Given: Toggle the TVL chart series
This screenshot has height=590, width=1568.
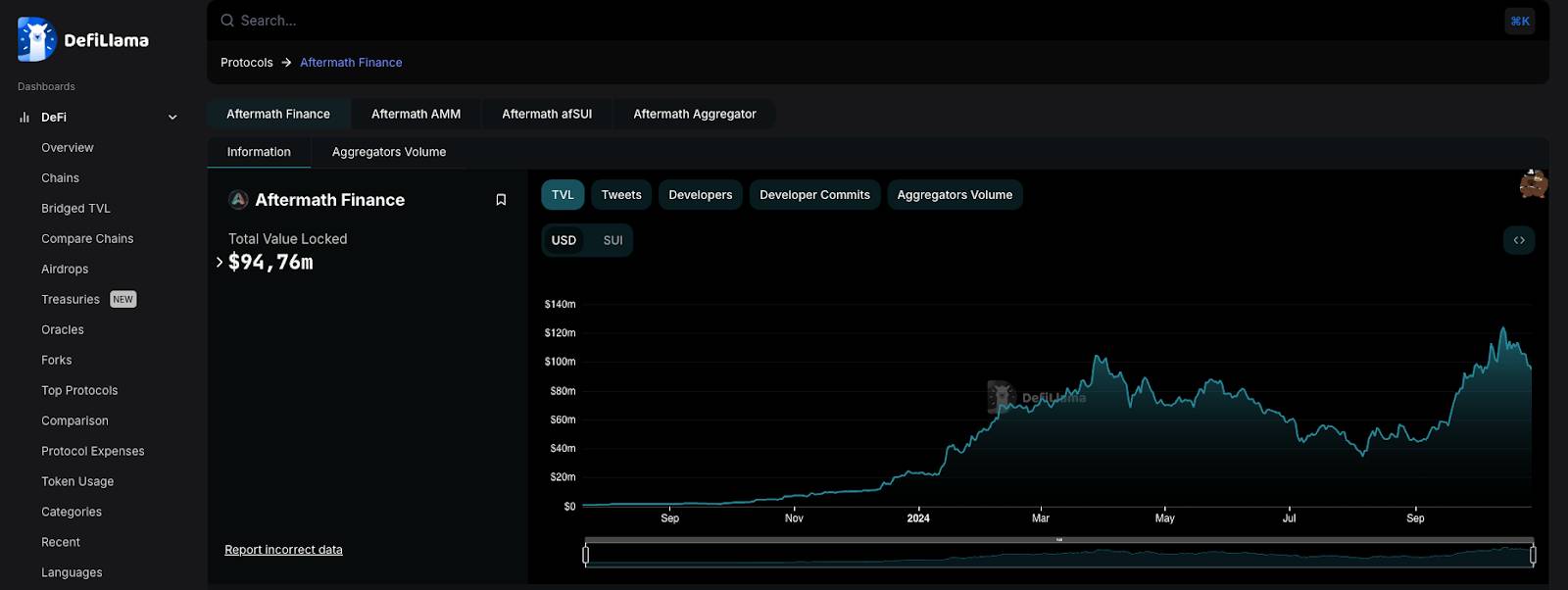Looking at the screenshot, I should [x=563, y=195].
